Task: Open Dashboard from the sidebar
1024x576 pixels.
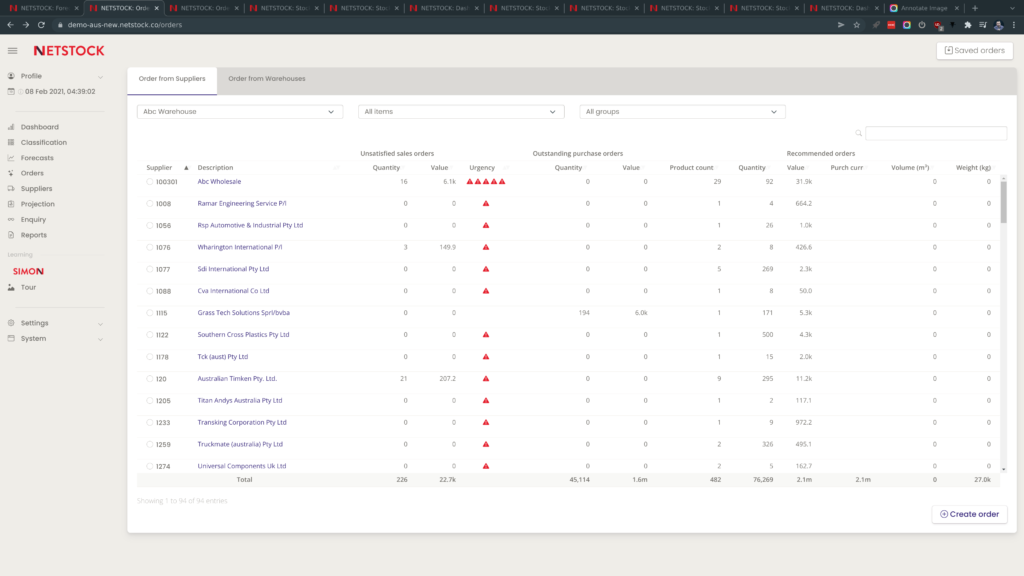Action: click(39, 127)
